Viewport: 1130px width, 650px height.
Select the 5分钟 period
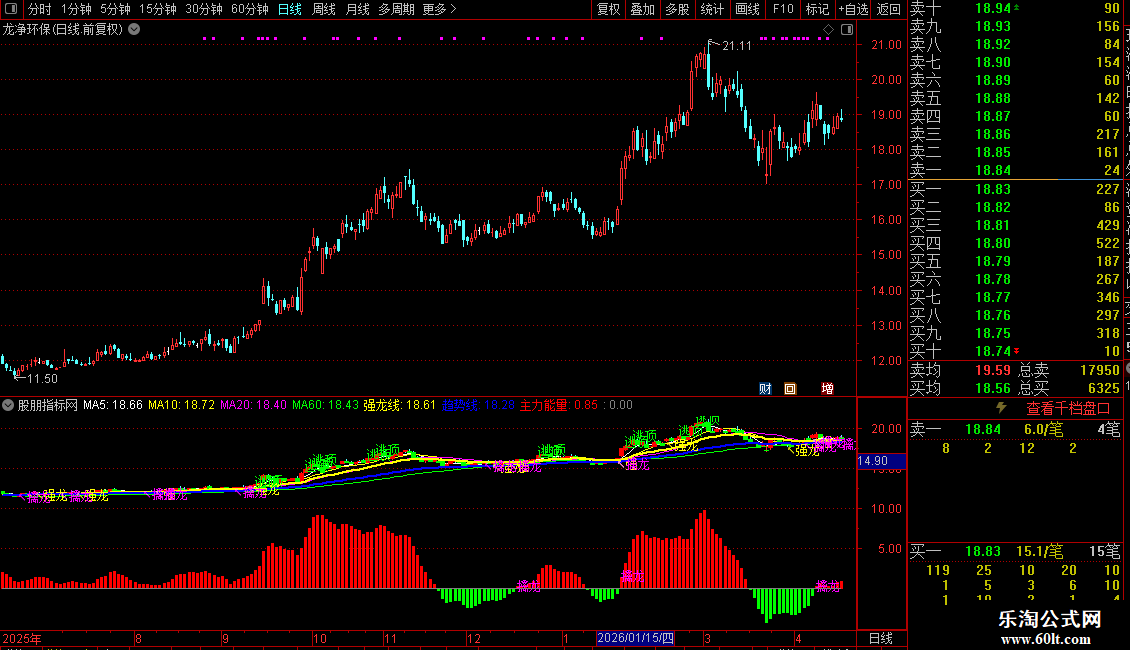pos(115,9)
